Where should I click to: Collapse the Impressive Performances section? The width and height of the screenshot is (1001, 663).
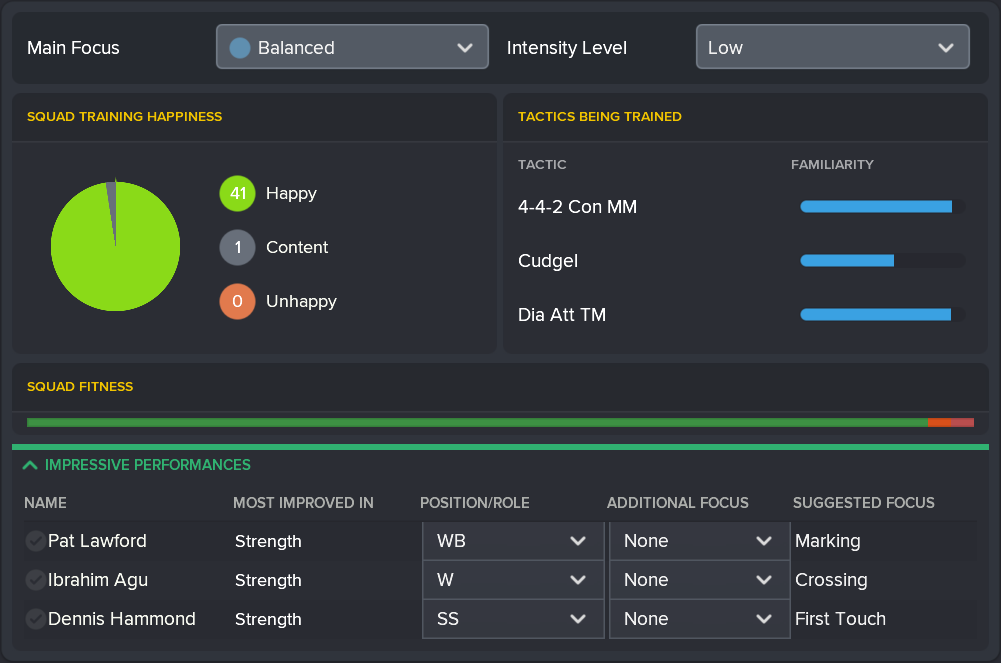pyautogui.click(x=29, y=464)
